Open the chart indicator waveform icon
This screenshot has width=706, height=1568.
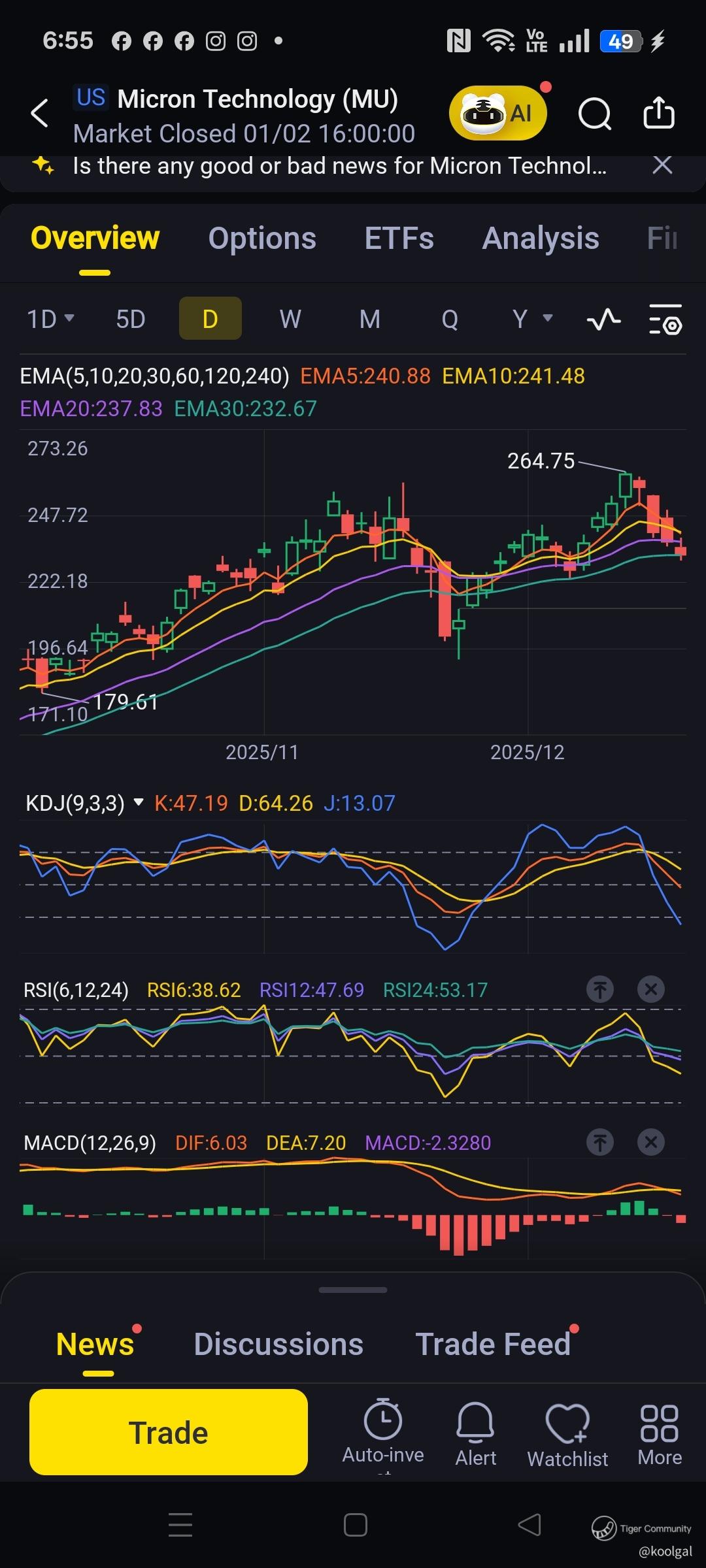point(603,319)
